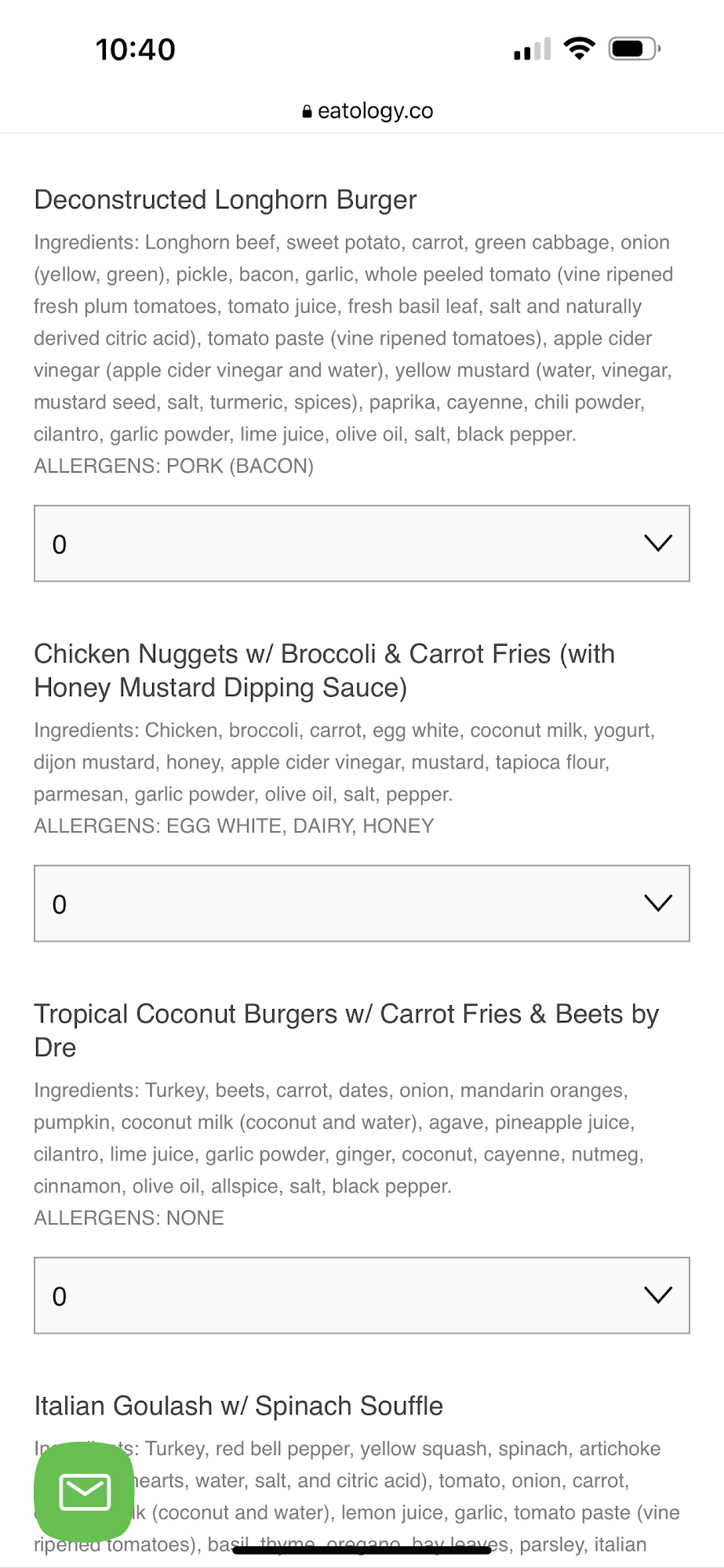
Task: Tap the Wi-Fi status icon
Action: coord(580,49)
